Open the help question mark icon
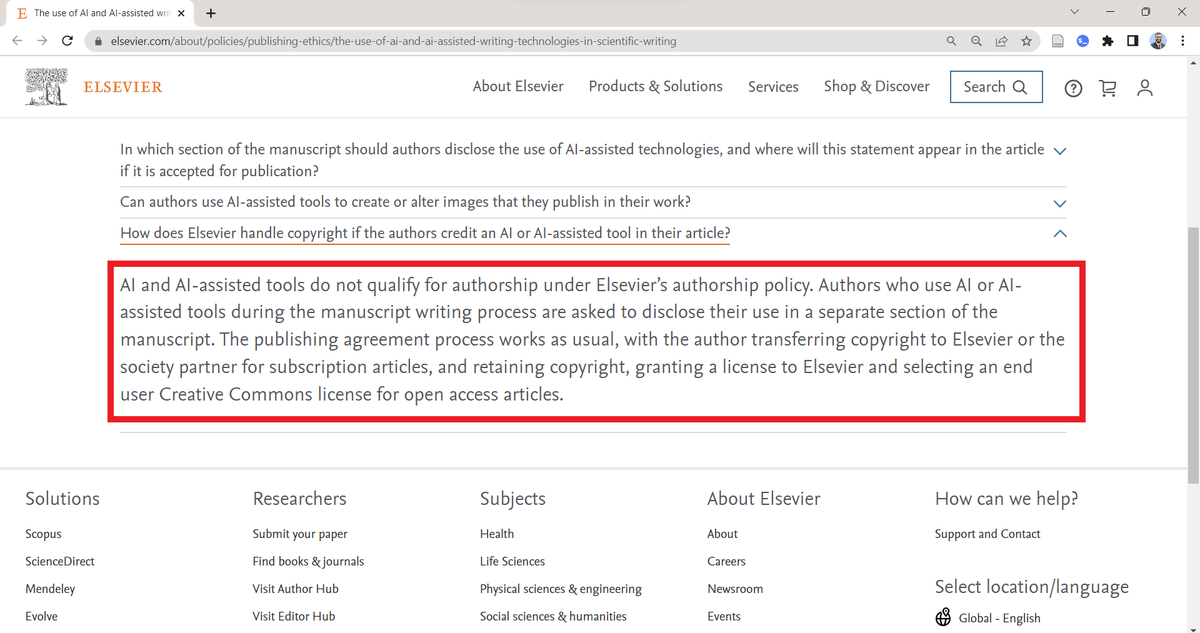This screenshot has width=1200, height=633. 1073,88
